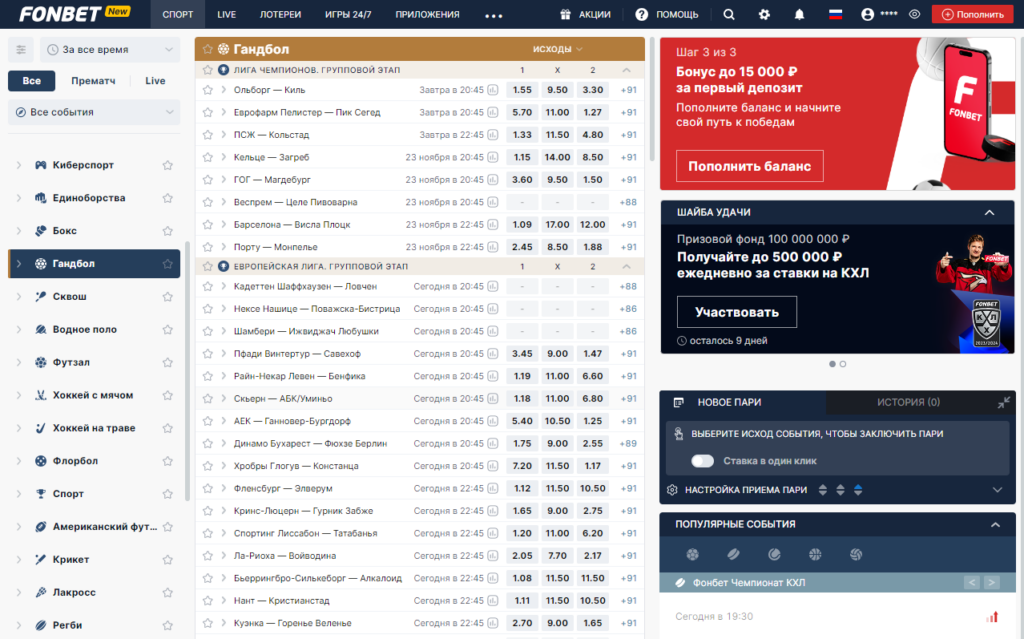Open the help question mark icon
1024x639 pixels.
pos(641,14)
